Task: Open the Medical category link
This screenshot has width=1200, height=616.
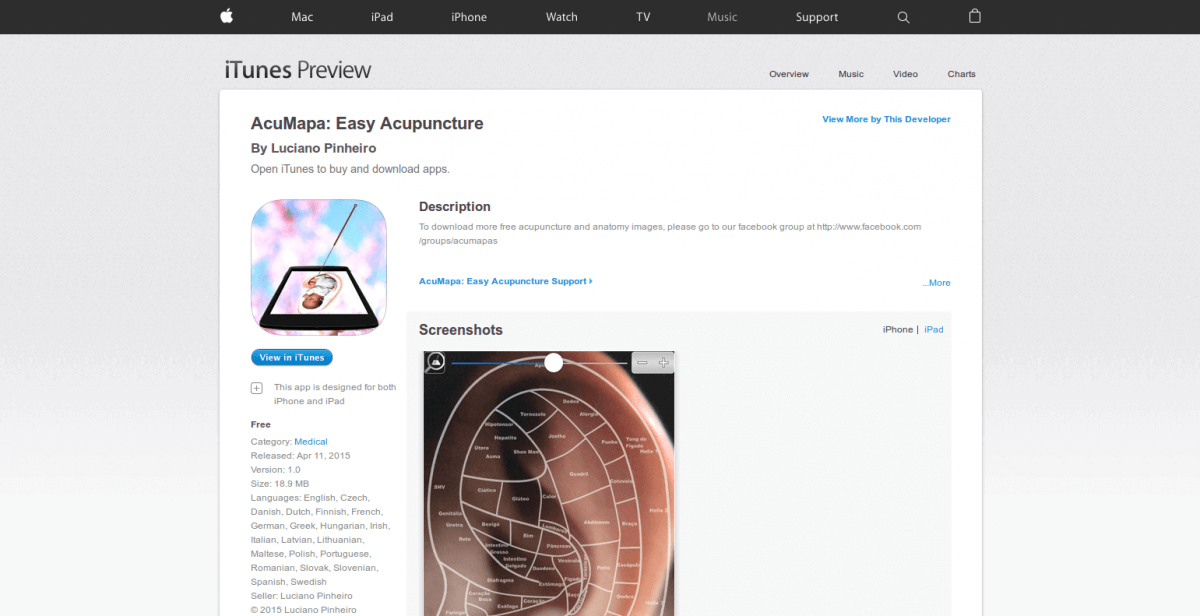Action: pos(311,441)
